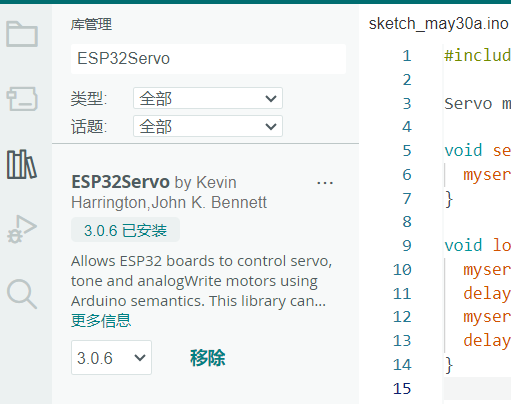
Task: Expand the 类型 dropdown
Action: (208, 98)
